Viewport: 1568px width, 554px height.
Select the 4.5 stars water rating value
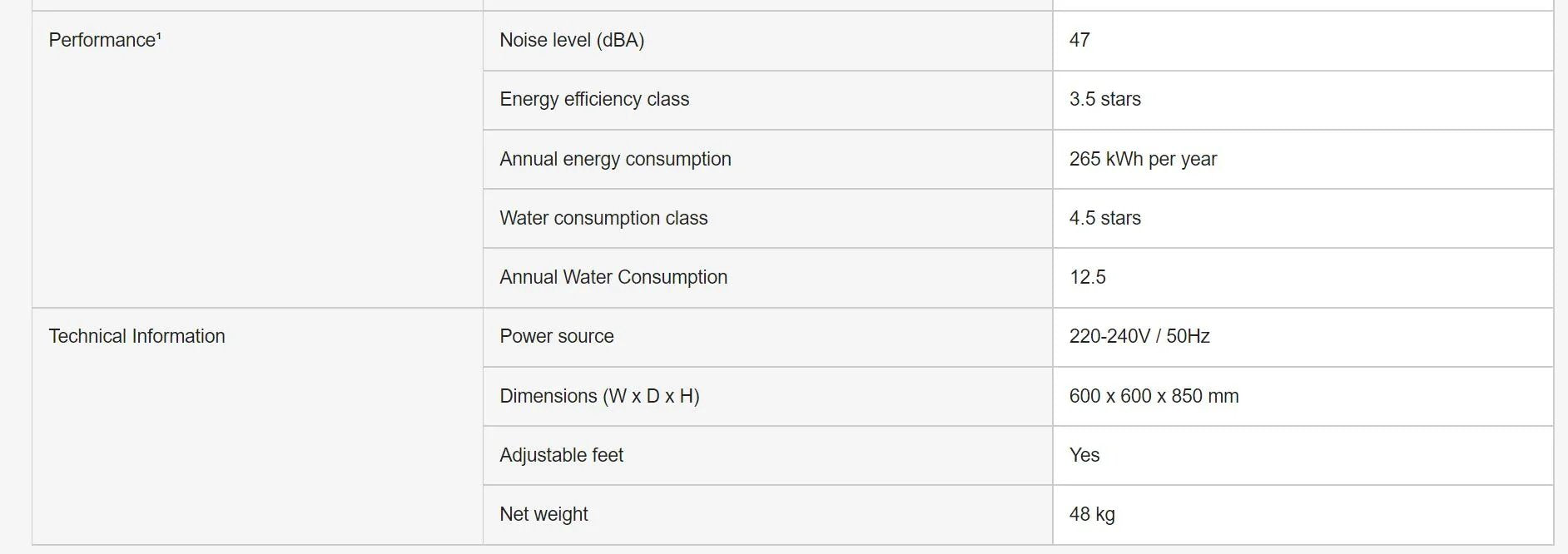[1104, 218]
